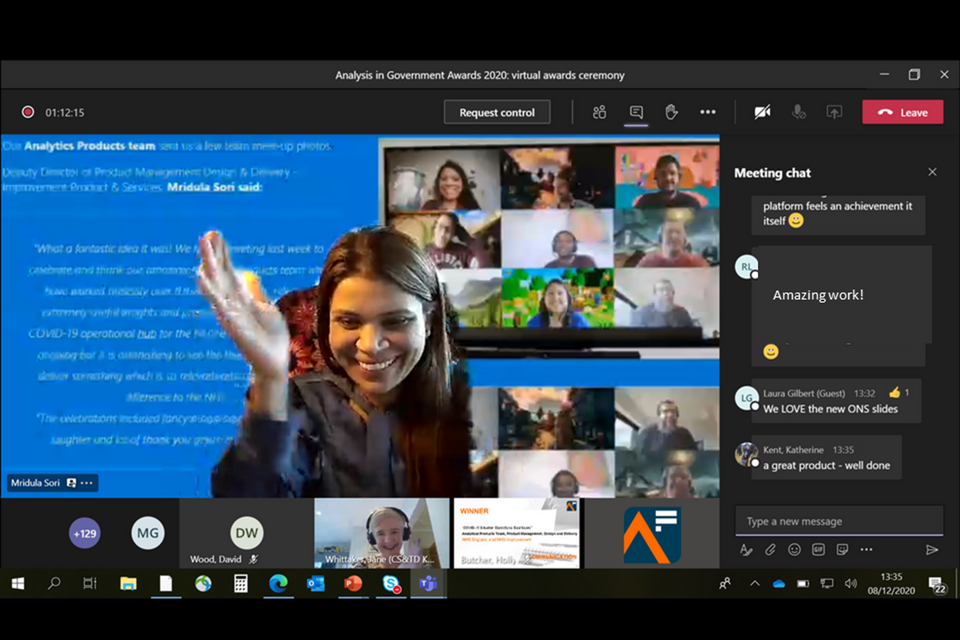Open the emoji picker

[794, 549]
